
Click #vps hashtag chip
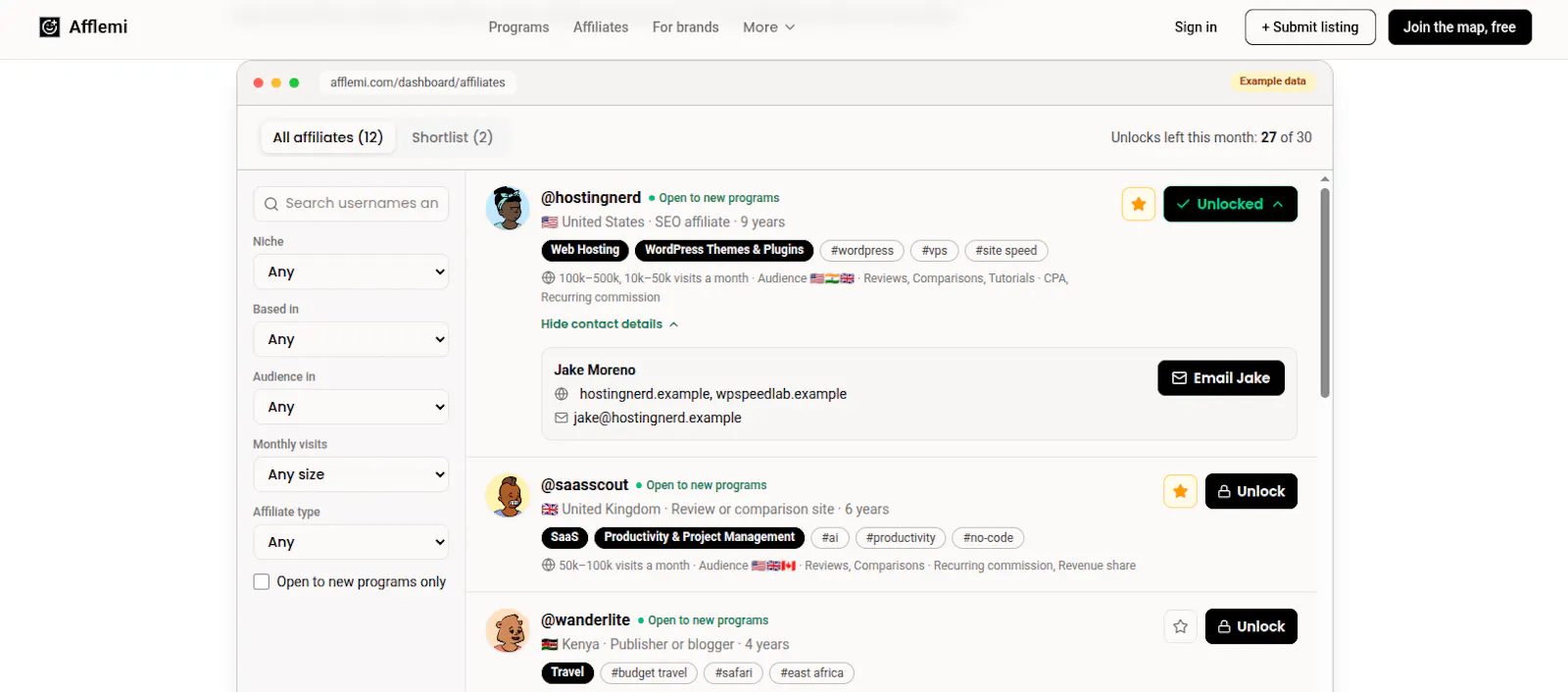934,251
